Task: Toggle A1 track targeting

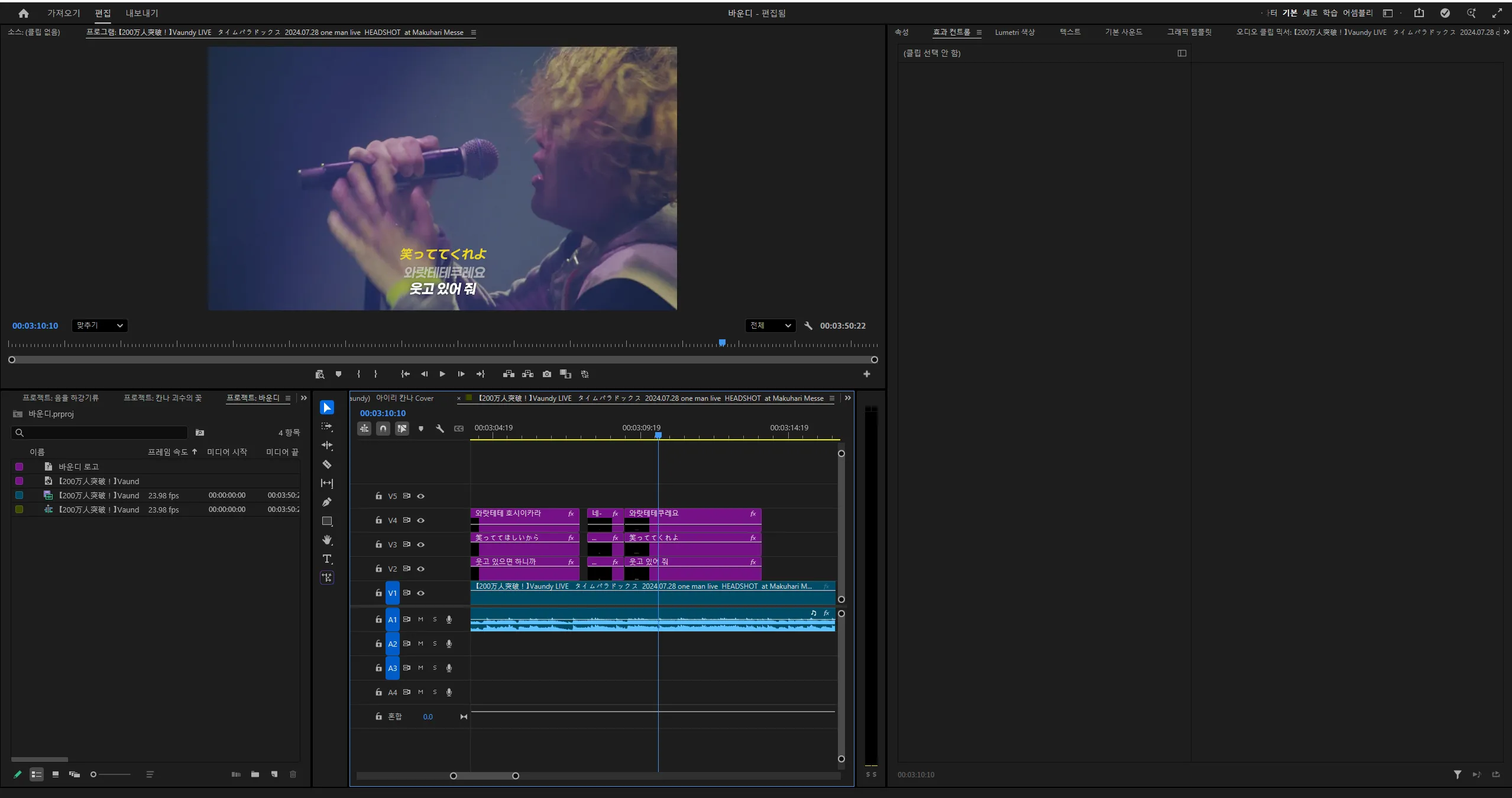Action: [393, 619]
